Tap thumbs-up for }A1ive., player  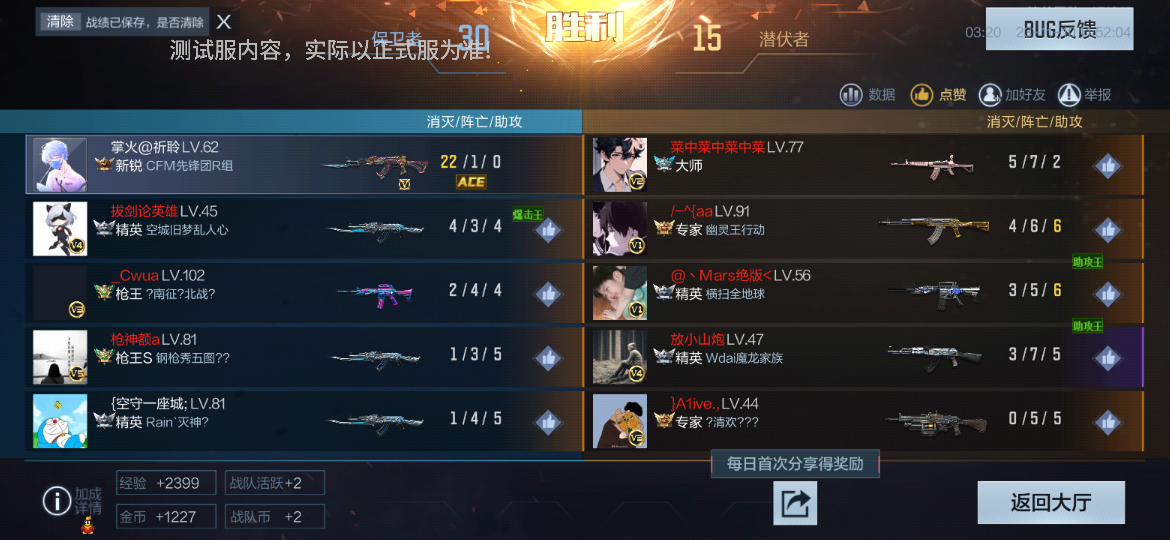1107,422
